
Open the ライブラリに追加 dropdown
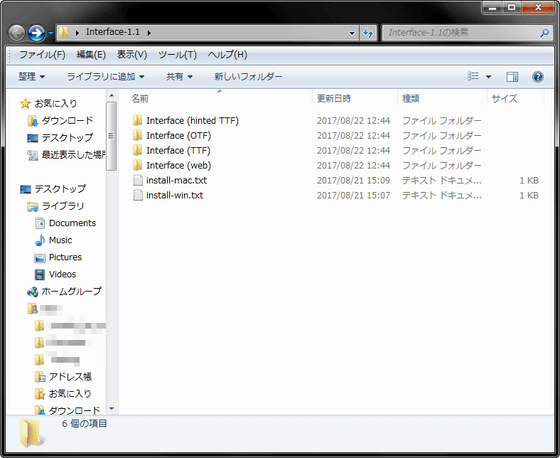tap(105, 76)
